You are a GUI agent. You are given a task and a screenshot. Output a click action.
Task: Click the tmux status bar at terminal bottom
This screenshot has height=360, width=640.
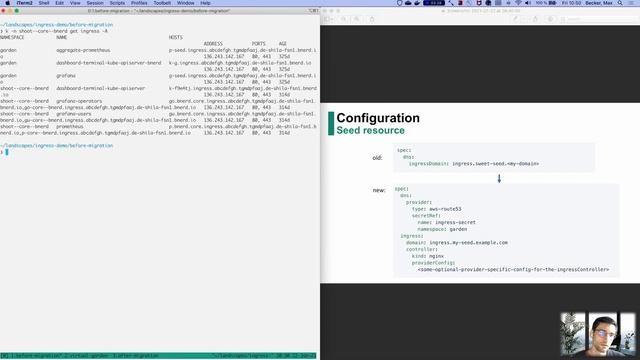158,356
